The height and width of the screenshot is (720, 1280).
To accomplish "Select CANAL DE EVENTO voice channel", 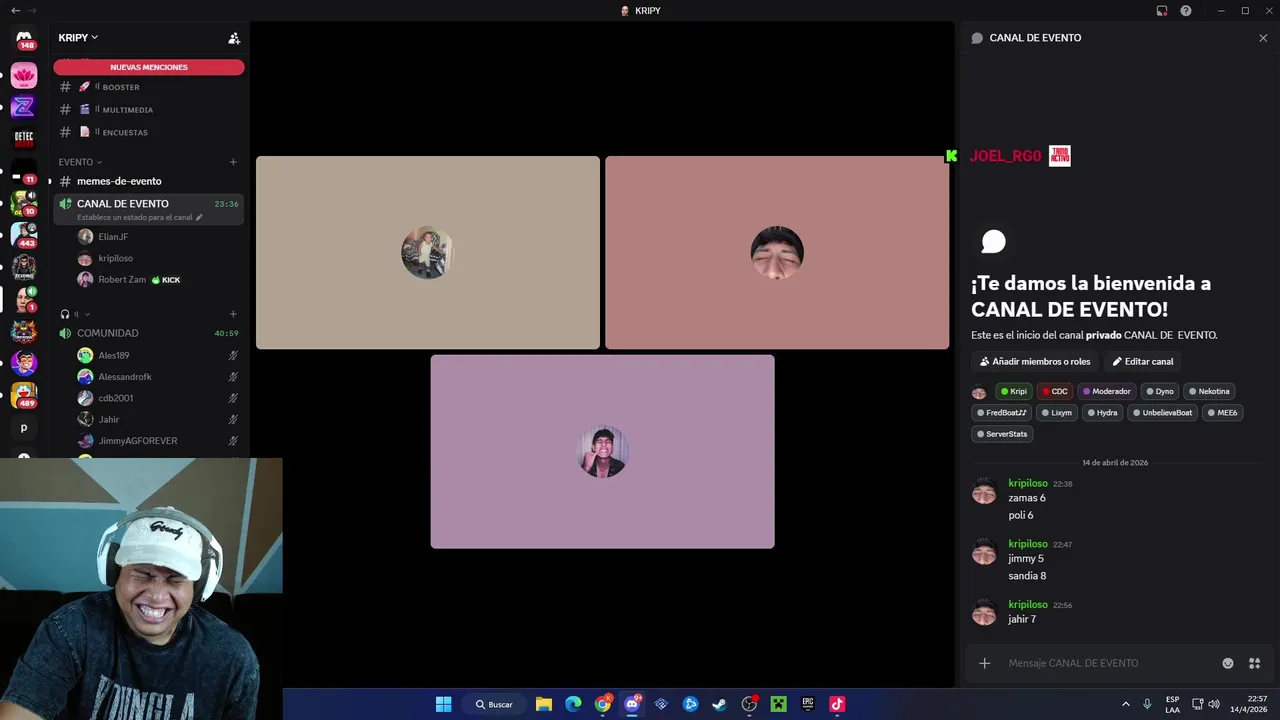I will (x=148, y=209).
